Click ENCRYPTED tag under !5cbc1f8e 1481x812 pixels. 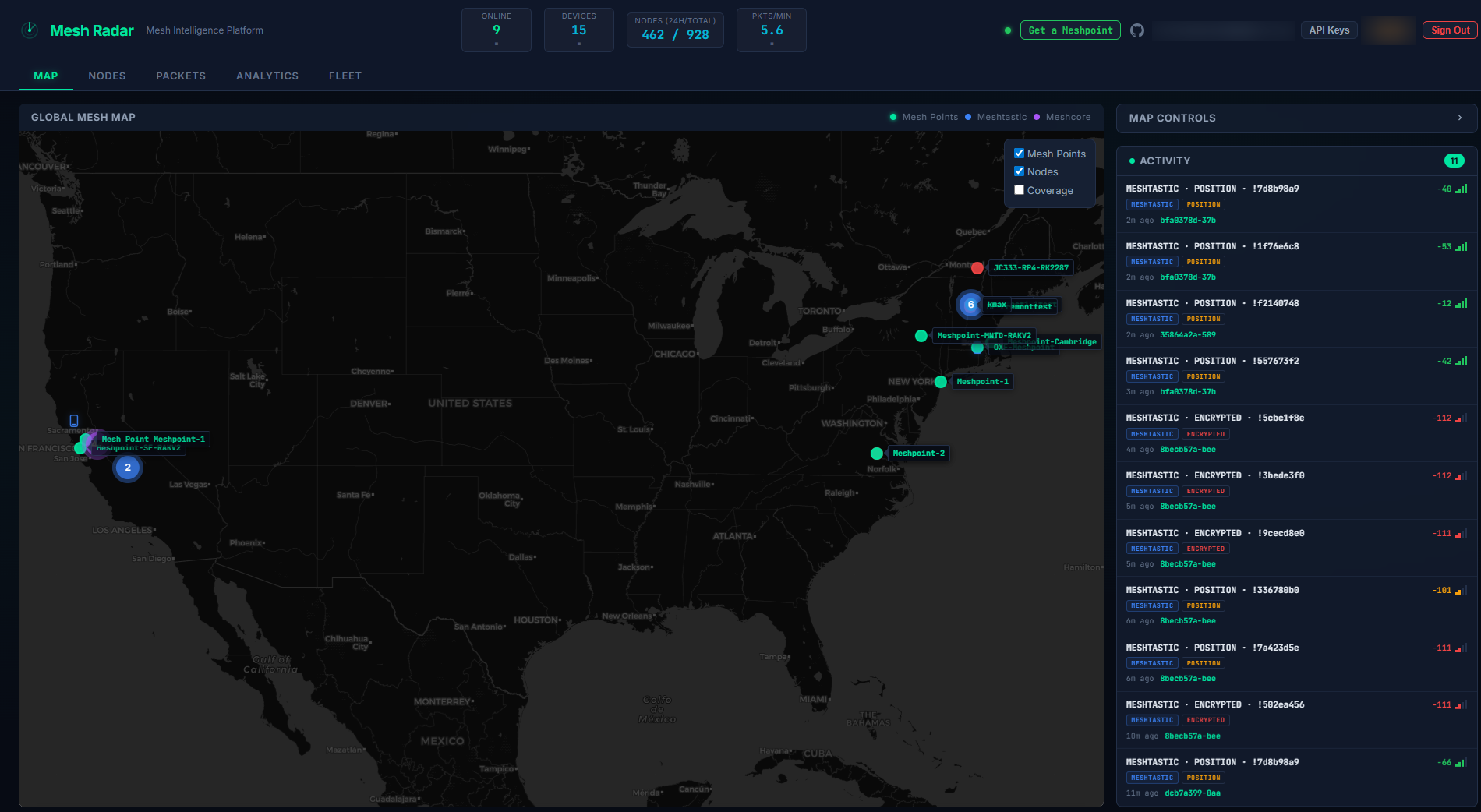click(x=1206, y=434)
